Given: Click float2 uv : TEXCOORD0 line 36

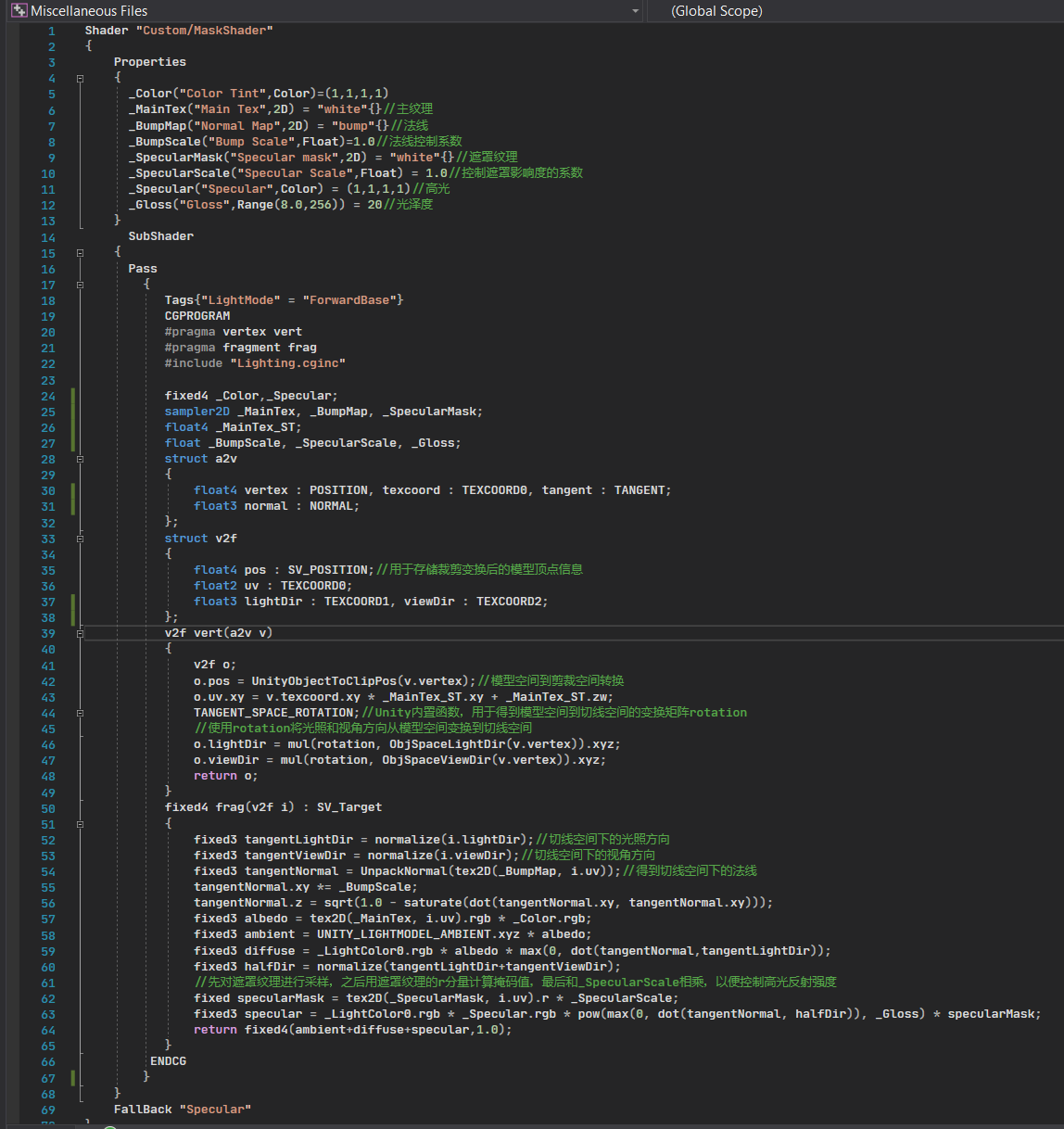Looking at the screenshot, I should click(x=273, y=586).
